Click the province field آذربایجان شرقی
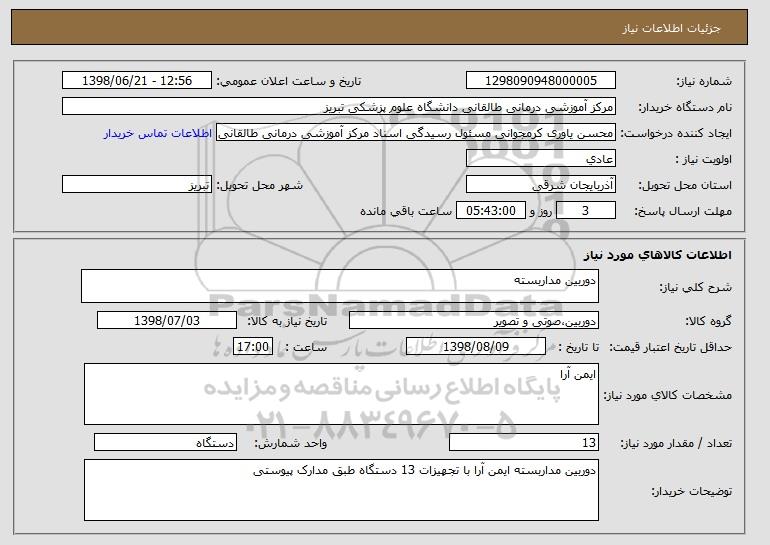The image size is (770, 545). (x=541, y=185)
